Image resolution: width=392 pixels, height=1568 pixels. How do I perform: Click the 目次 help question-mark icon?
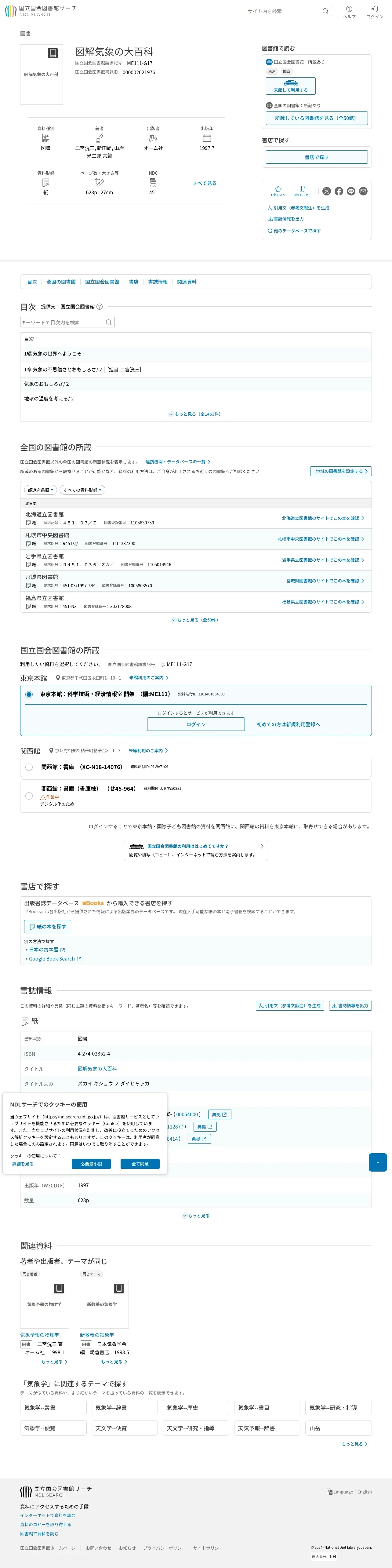click(x=100, y=307)
